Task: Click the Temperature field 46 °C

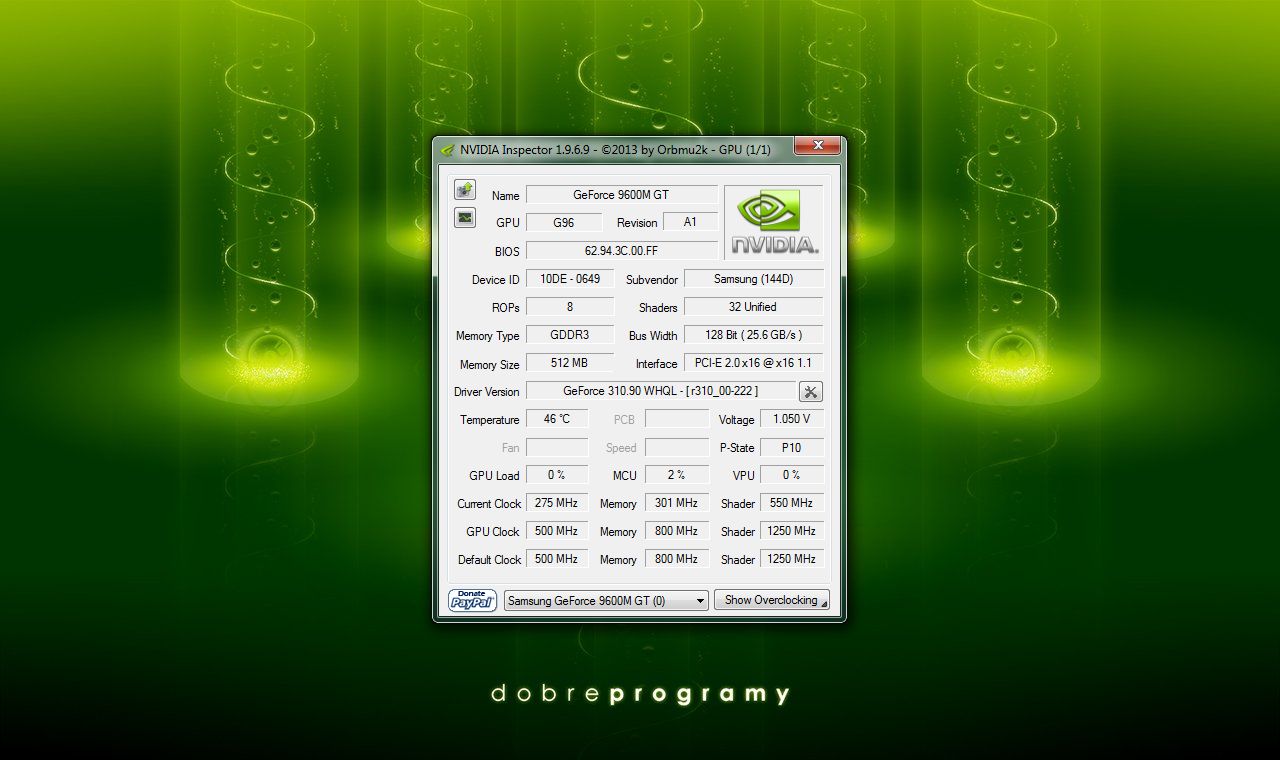Action: (x=557, y=419)
